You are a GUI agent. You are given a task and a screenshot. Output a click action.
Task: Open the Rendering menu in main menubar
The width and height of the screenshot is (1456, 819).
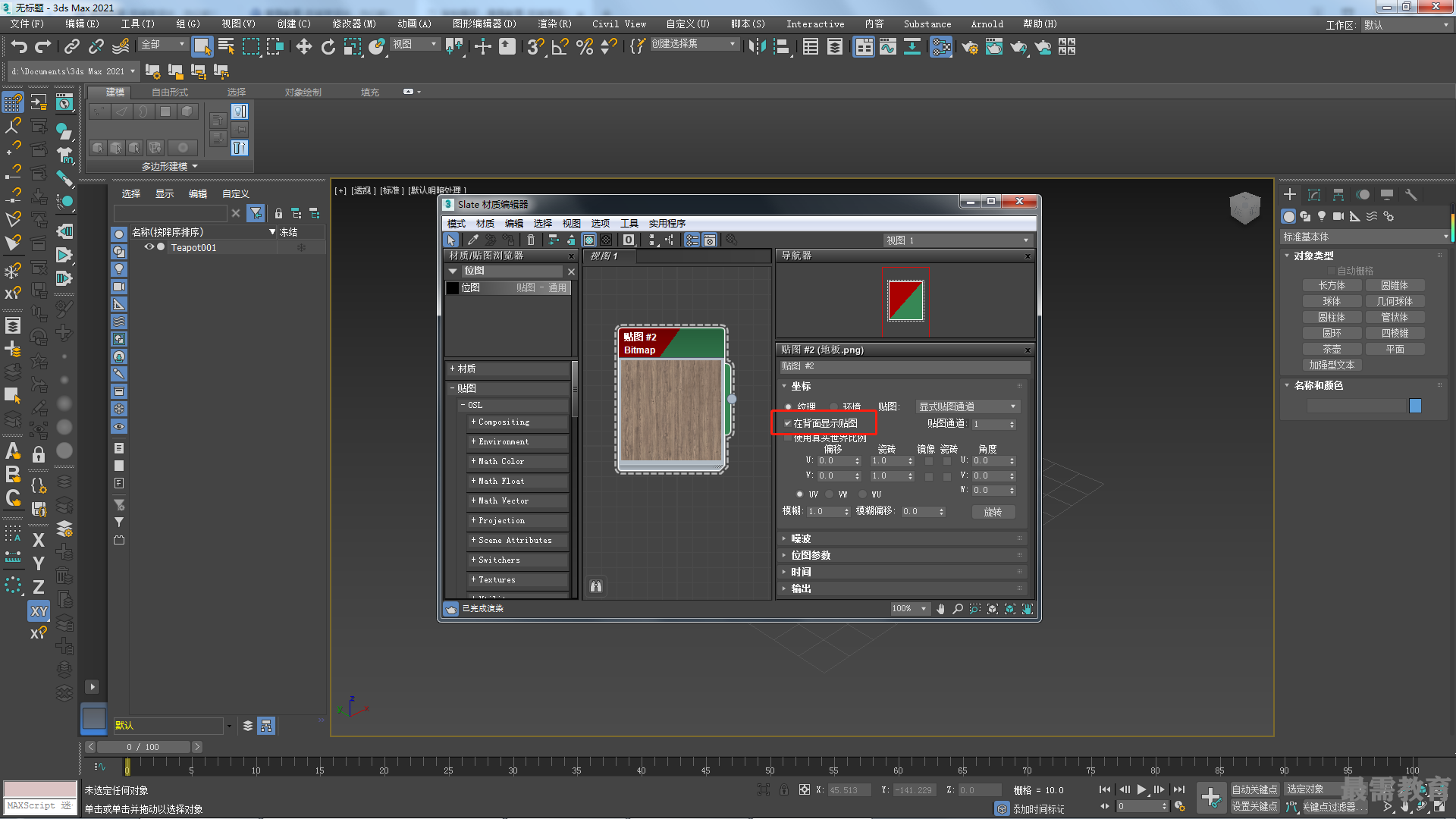click(x=554, y=24)
